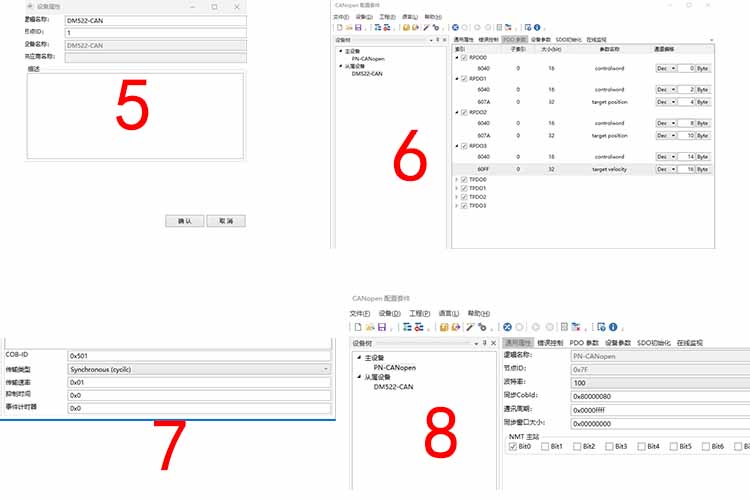The image size is (750, 500).
Task: Switch to PDO 参数 tab in PN-CANopen properties window
Action: pyautogui.click(x=584, y=343)
